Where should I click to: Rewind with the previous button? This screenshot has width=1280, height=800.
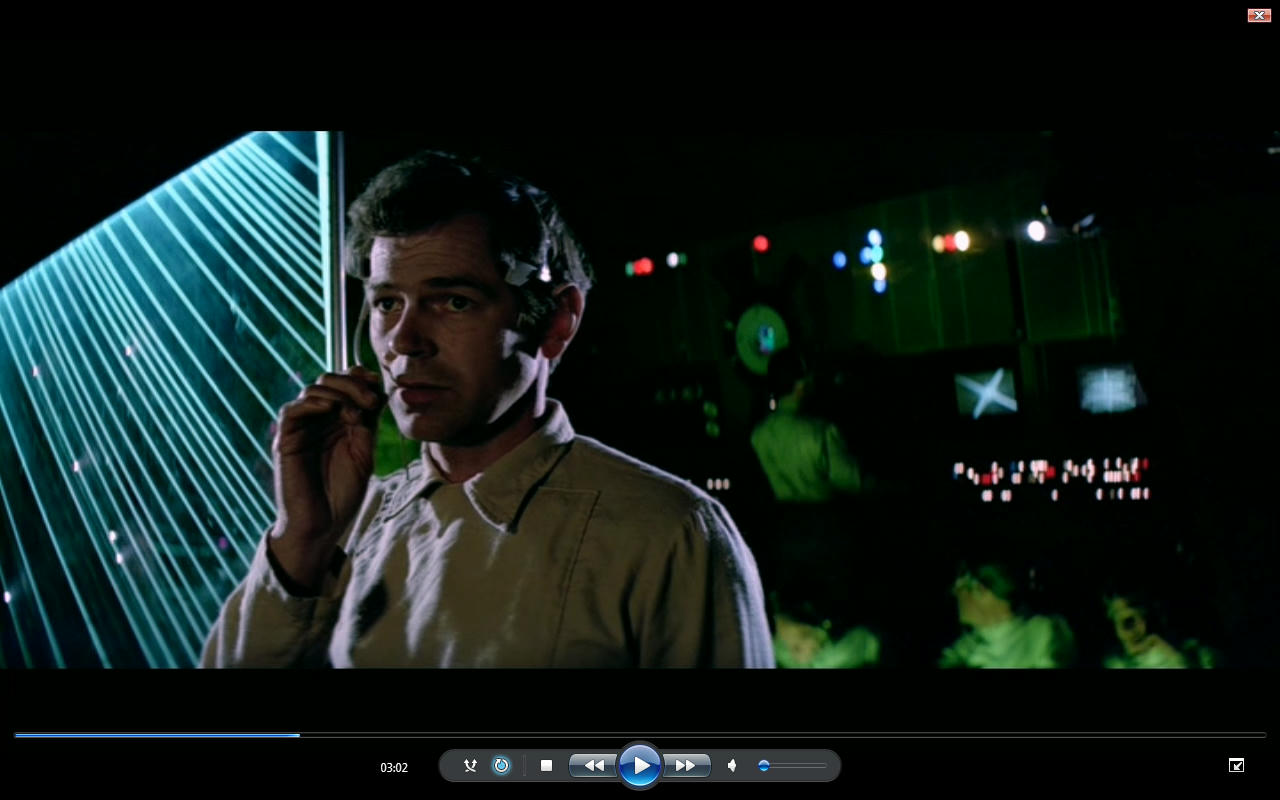[594, 766]
